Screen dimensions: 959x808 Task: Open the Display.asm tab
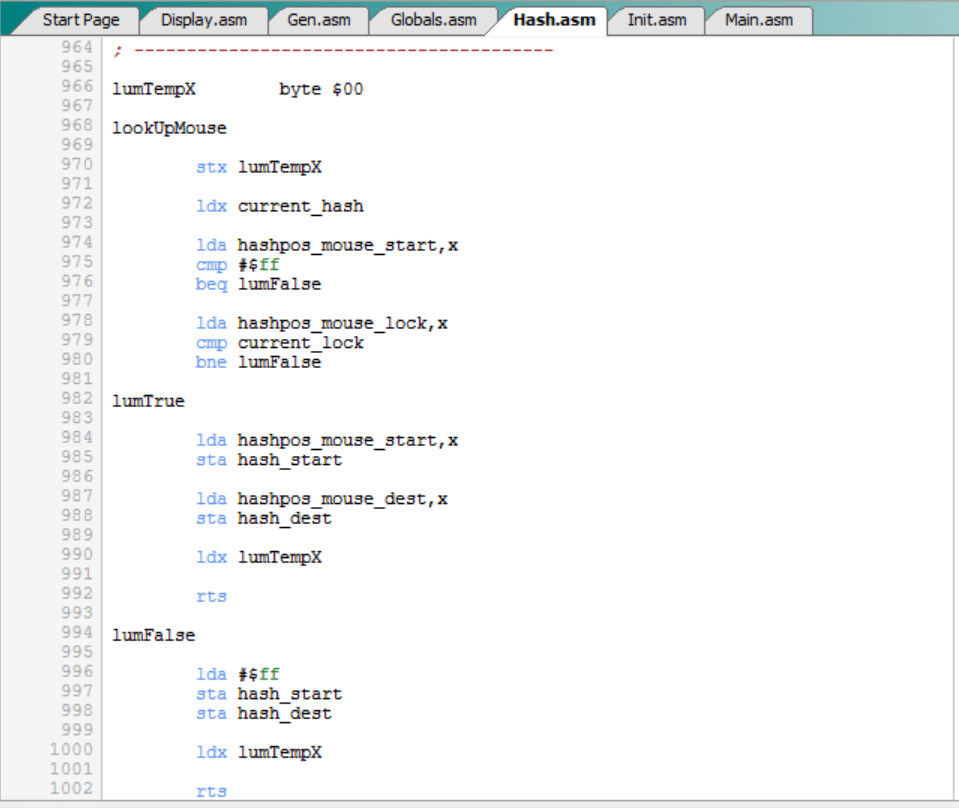click(203, 20)
